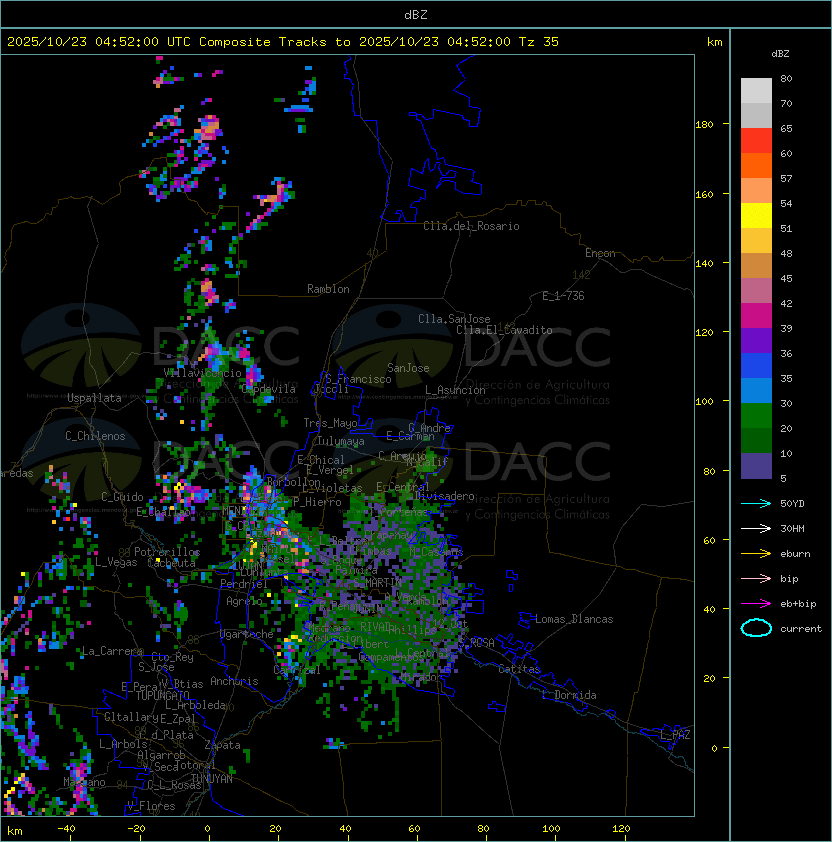Pick the red 60-65 dBZ color swatch
The height and width of the screenshot is (842, 832).
click(756, 140)
